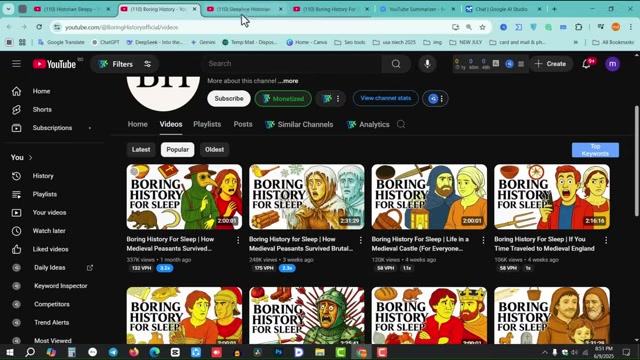Image resolution: width=640 pixels, height=360 pixels.
Task: Click the Subscribe button
Action: point(229,99)
